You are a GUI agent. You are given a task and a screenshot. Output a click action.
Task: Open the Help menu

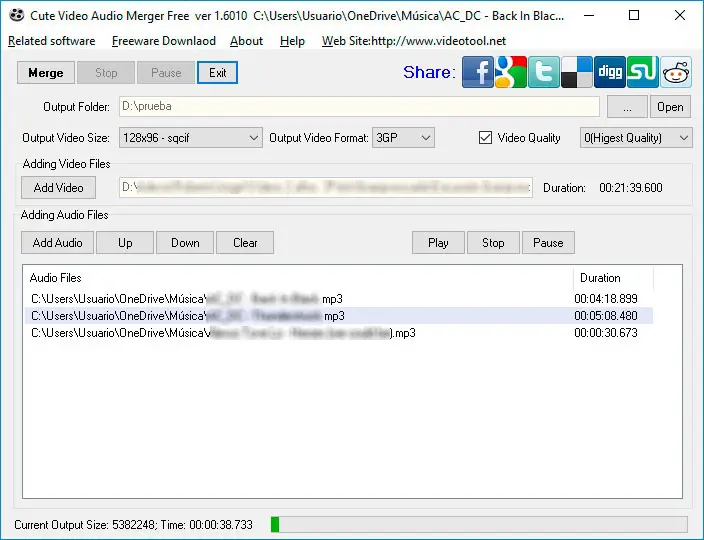click(292, 41)
